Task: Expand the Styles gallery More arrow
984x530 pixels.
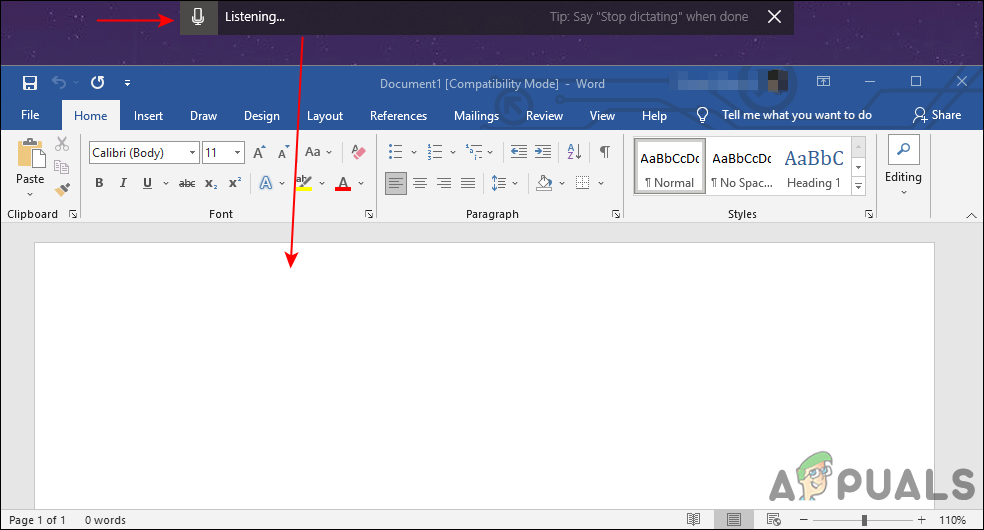Action: tap(858, 186)
